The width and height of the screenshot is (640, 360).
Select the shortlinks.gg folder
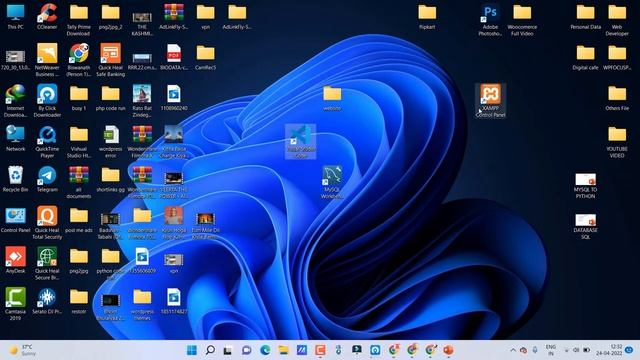coord(111,180)
